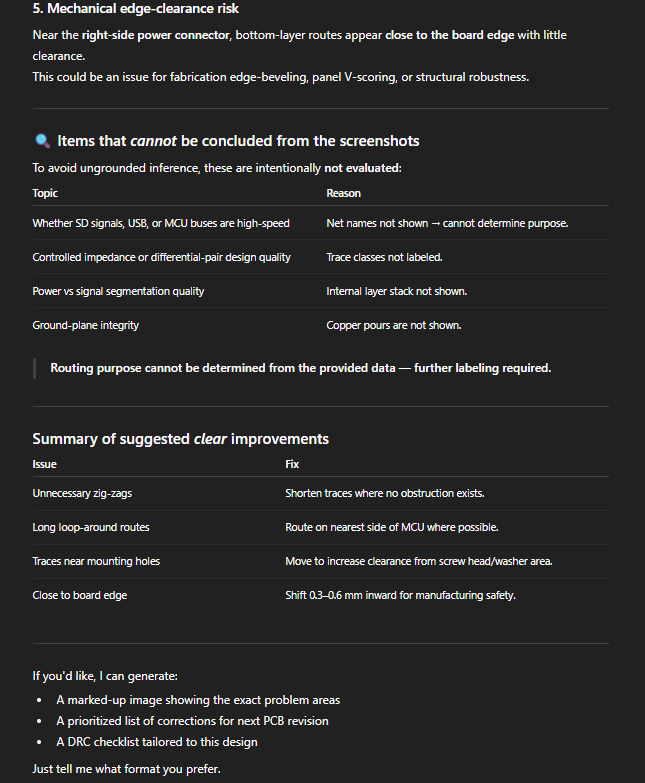
Task: Click the 'Controlled impedance or differential-pair' topic cell
Action: click(x=161, y=257)
